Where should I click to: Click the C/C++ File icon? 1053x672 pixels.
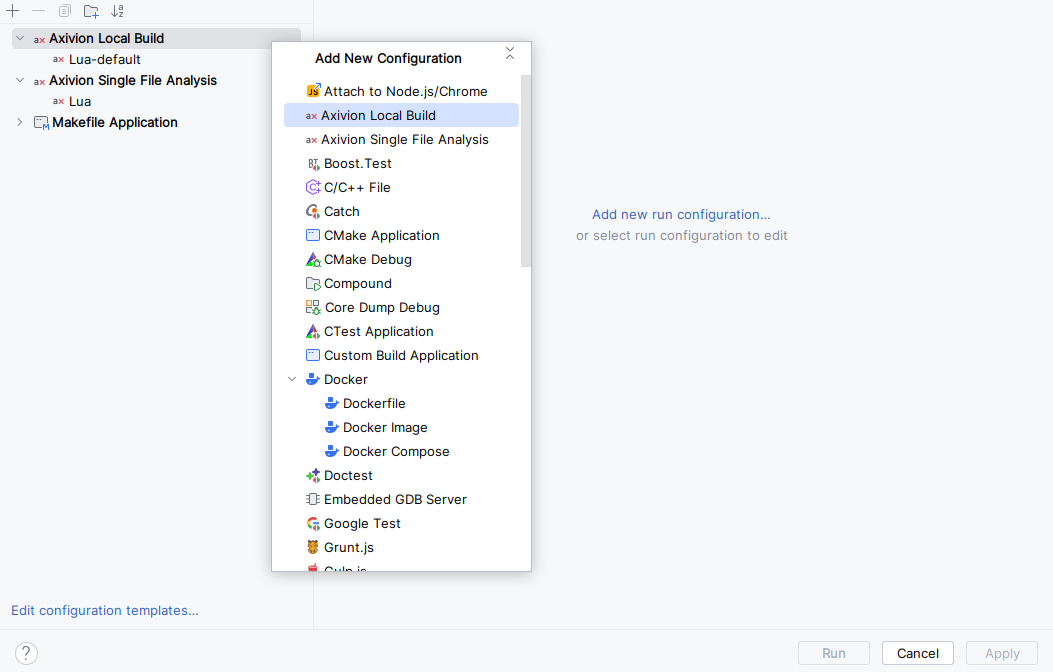coord(313,187)
